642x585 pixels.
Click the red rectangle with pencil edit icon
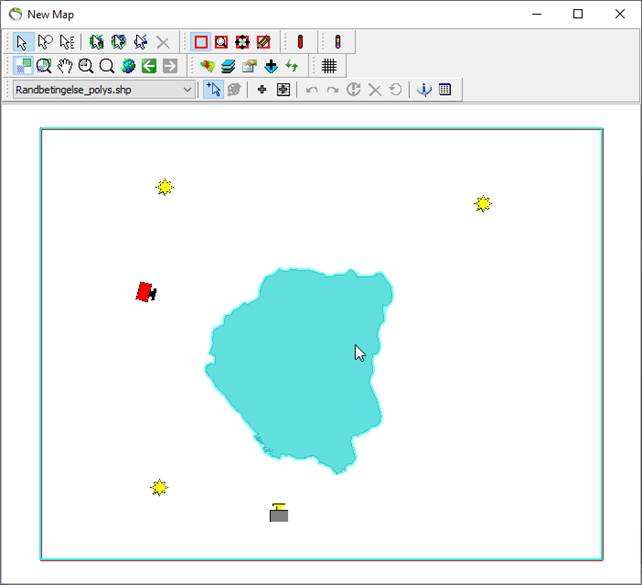point(263,42)
